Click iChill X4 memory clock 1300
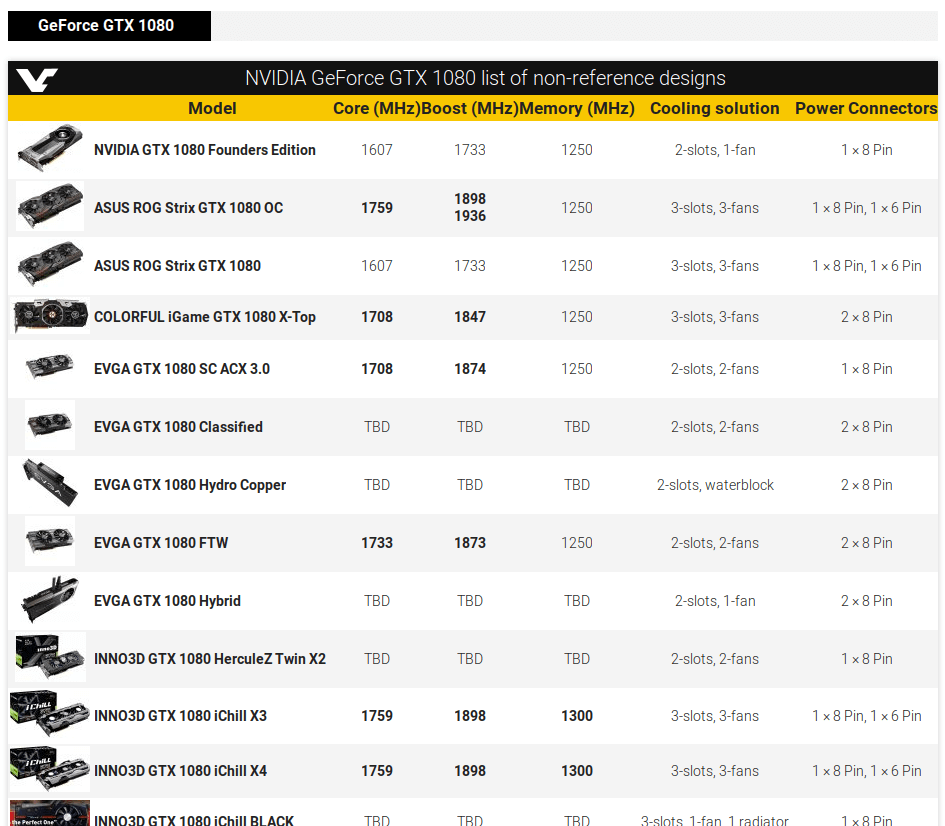 (x=577, y=771)
